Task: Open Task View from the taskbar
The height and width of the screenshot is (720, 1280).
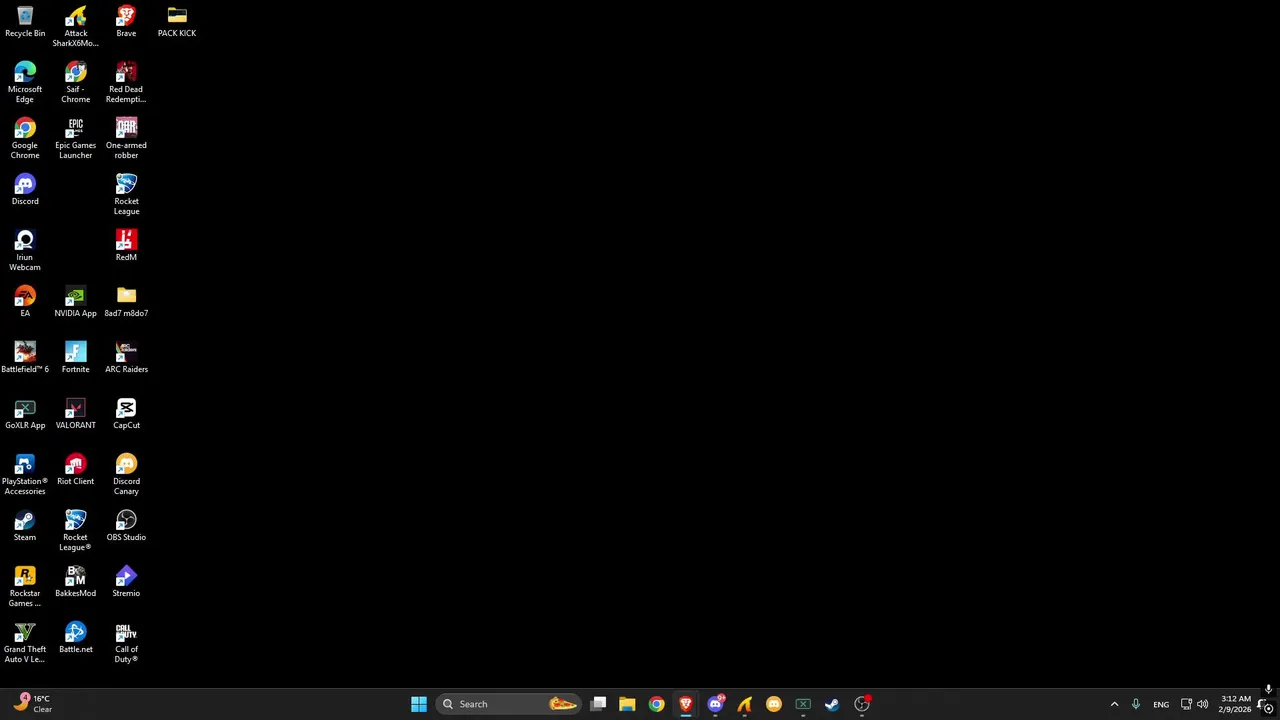Action: pyautogui.click(x=598, y=704)
